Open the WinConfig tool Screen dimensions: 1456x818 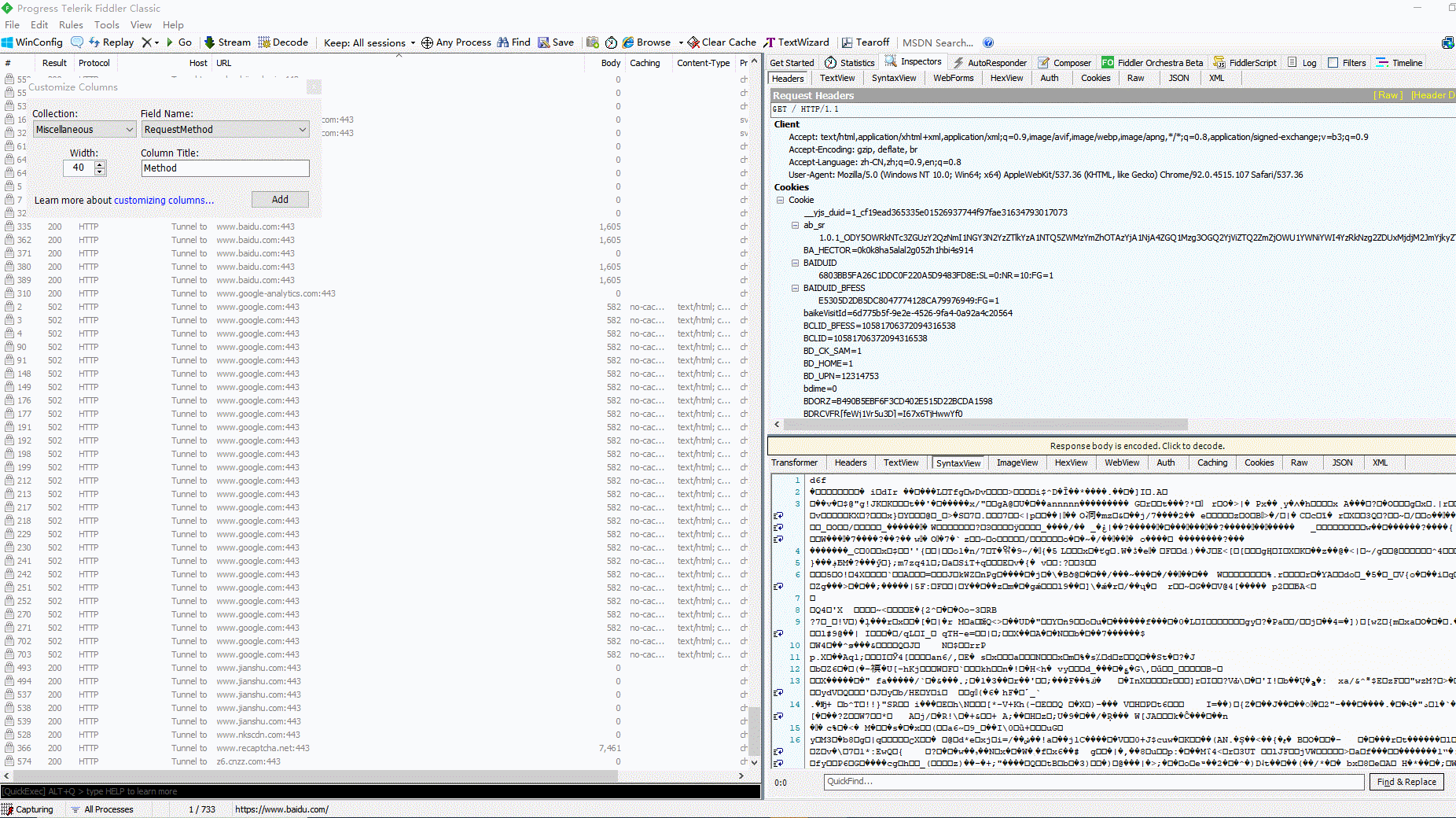[x=32, y=42]
